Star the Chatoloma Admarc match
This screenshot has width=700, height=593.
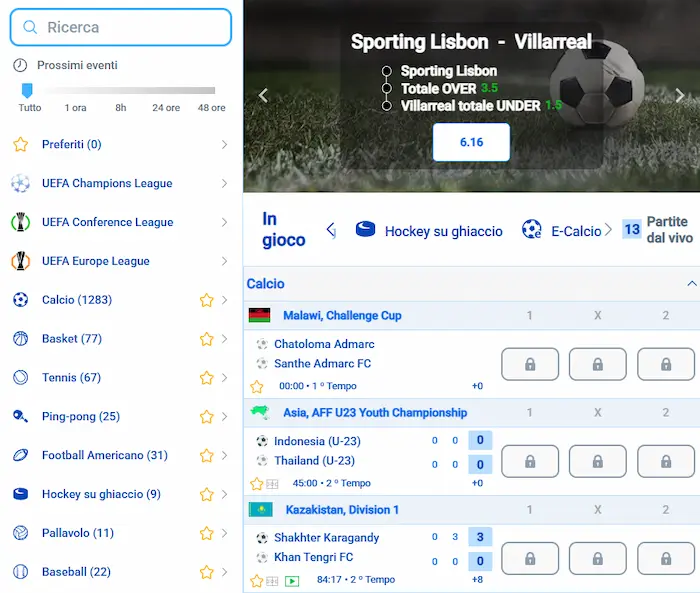pyautogui.click(x=257, y=386)
